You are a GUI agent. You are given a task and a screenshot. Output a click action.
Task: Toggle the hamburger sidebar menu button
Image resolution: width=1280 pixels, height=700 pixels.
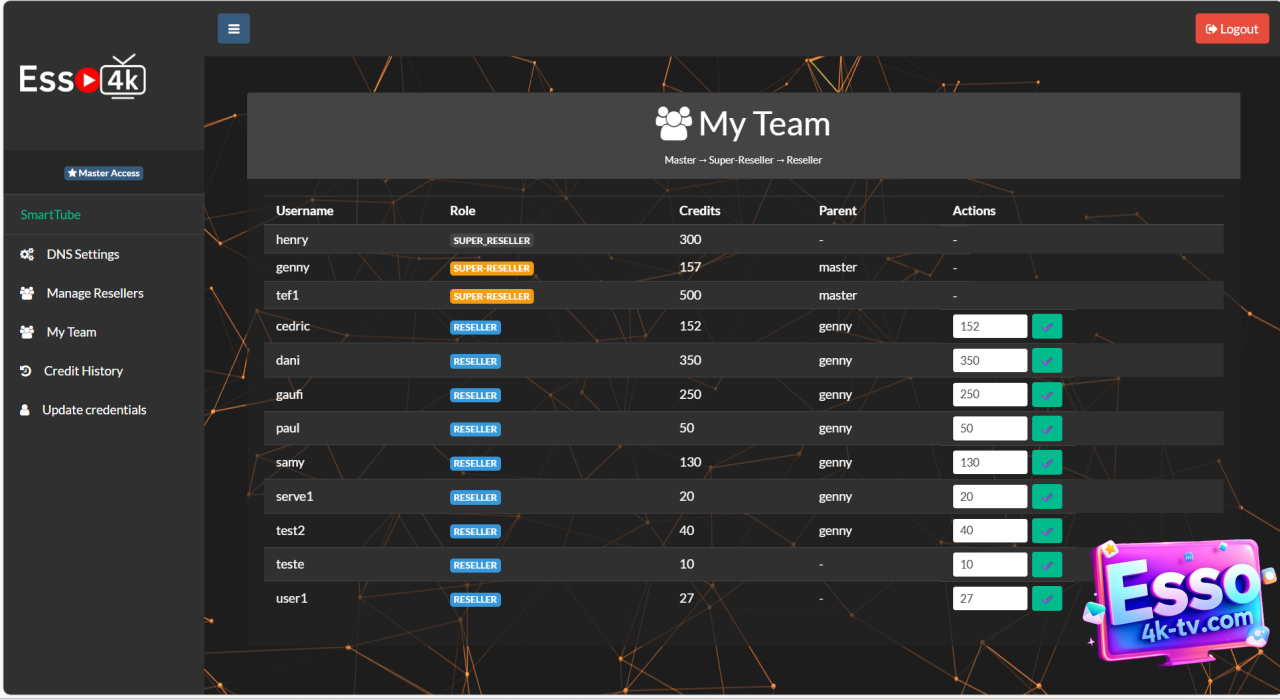(x=234, y=29)
